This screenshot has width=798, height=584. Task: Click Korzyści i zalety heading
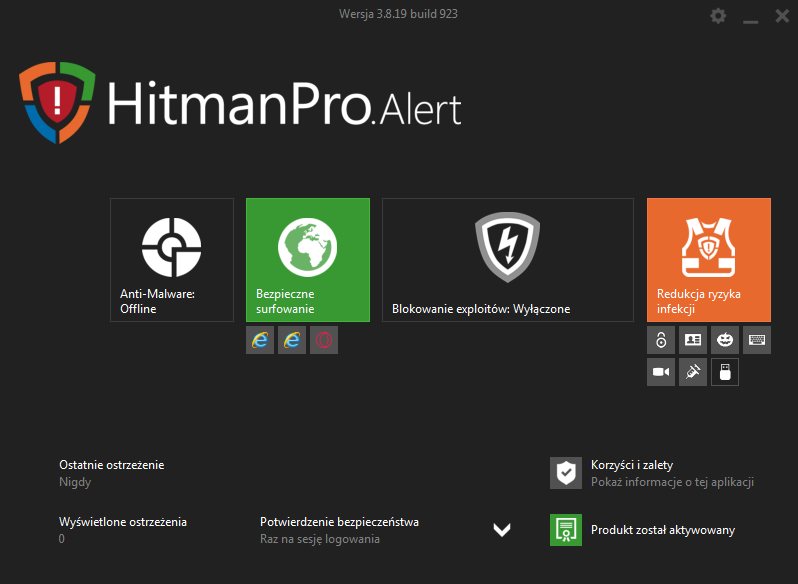pyautogui.click(x=632, y=465)
